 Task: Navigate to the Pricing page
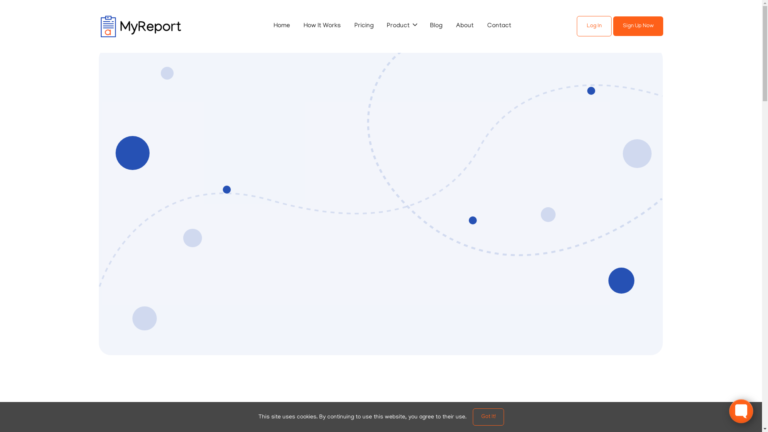[364, 25]
